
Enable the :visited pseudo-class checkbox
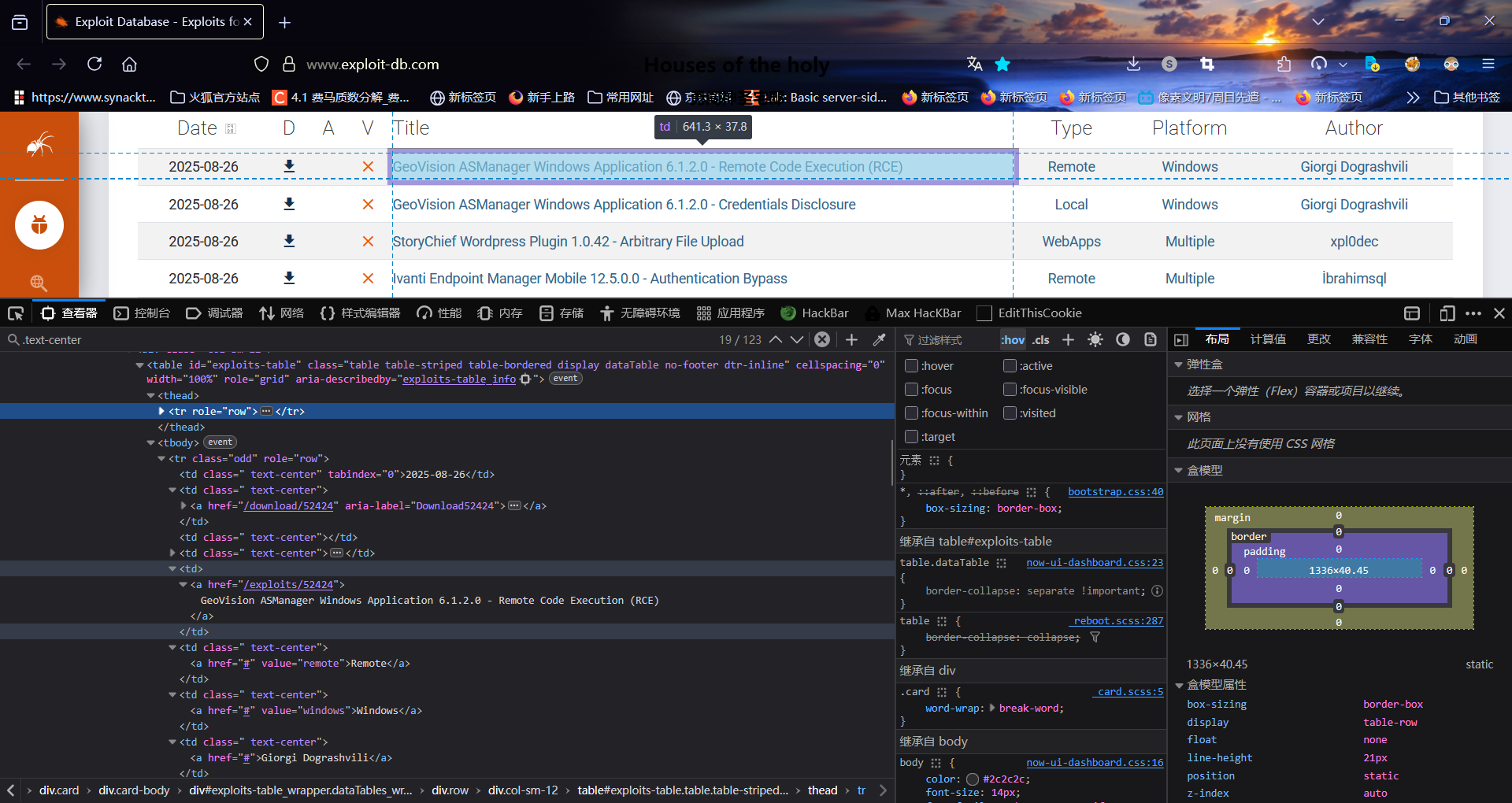1010,413
